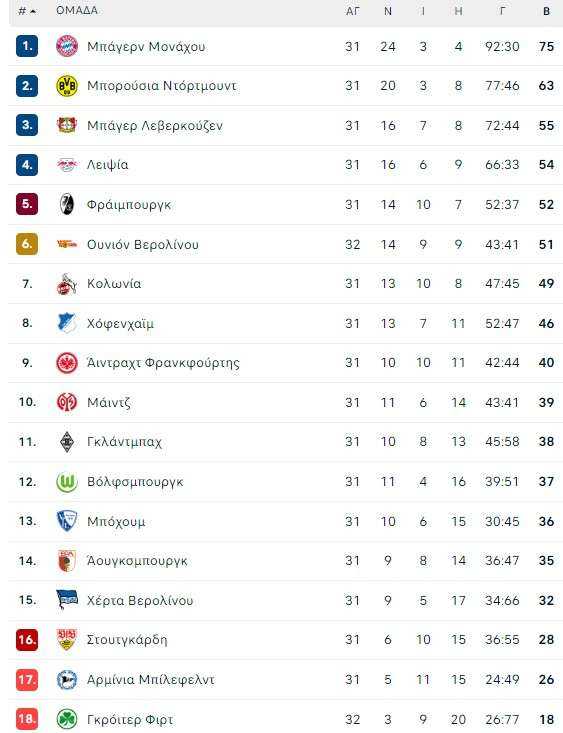Click the Union Berlin logo

click(x=67, y=244)
